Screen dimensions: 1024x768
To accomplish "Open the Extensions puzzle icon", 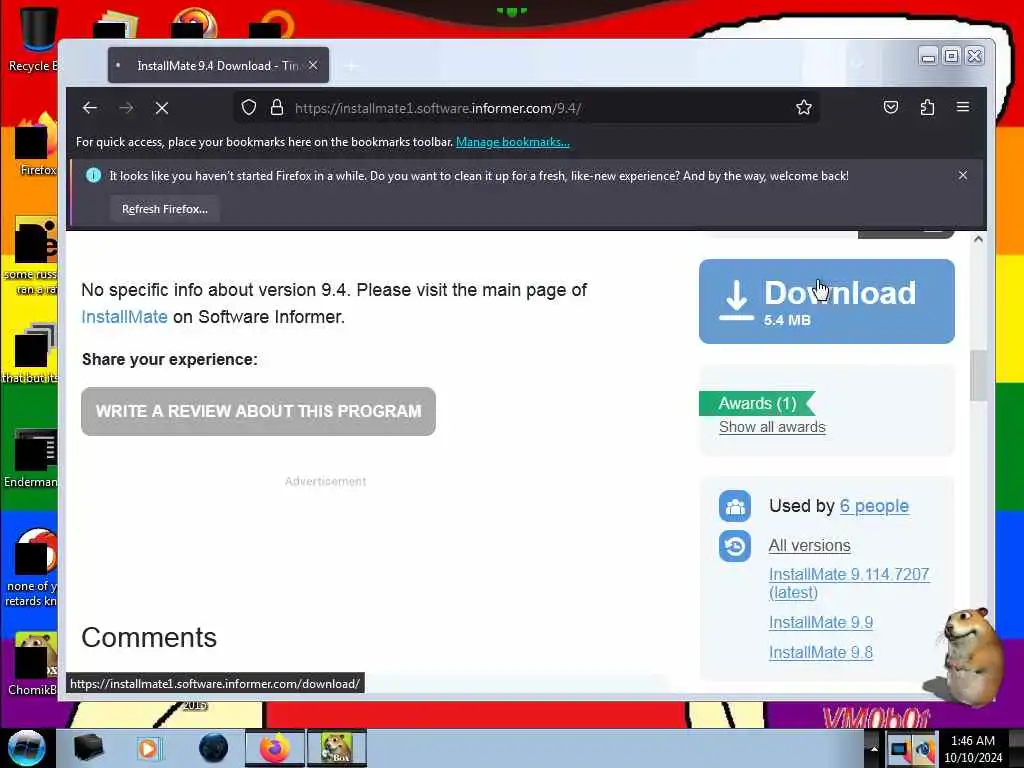I will click(x=927, y=107).
